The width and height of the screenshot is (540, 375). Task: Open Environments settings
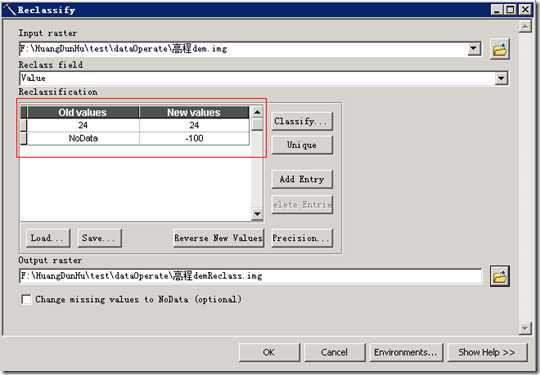click(406, 352)
